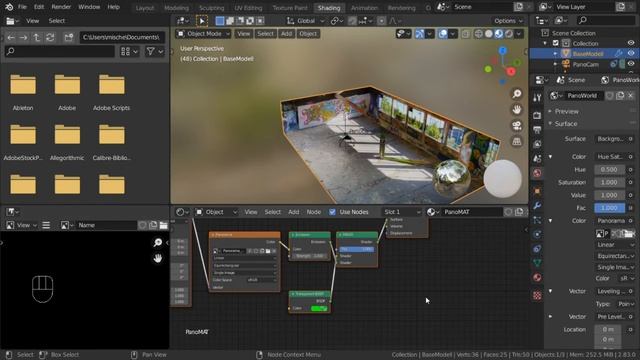This screenshot has width=640, height=360.
Task: Click the Hue value field 0.500
Action: pos(609,169)
